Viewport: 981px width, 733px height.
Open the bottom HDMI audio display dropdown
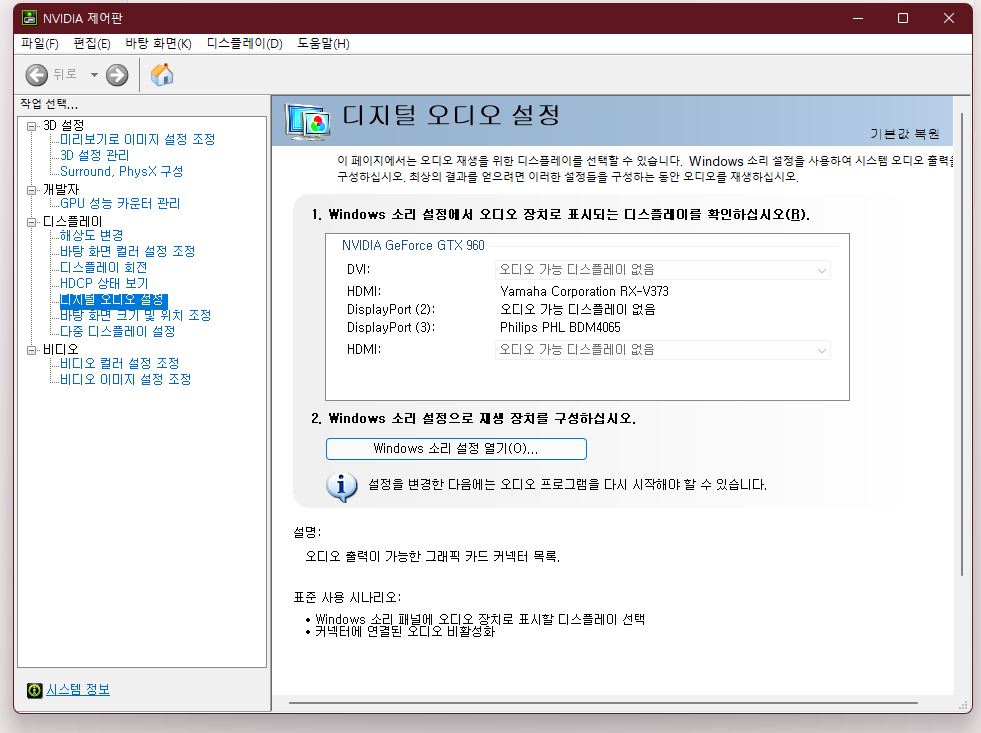point(663,350)
